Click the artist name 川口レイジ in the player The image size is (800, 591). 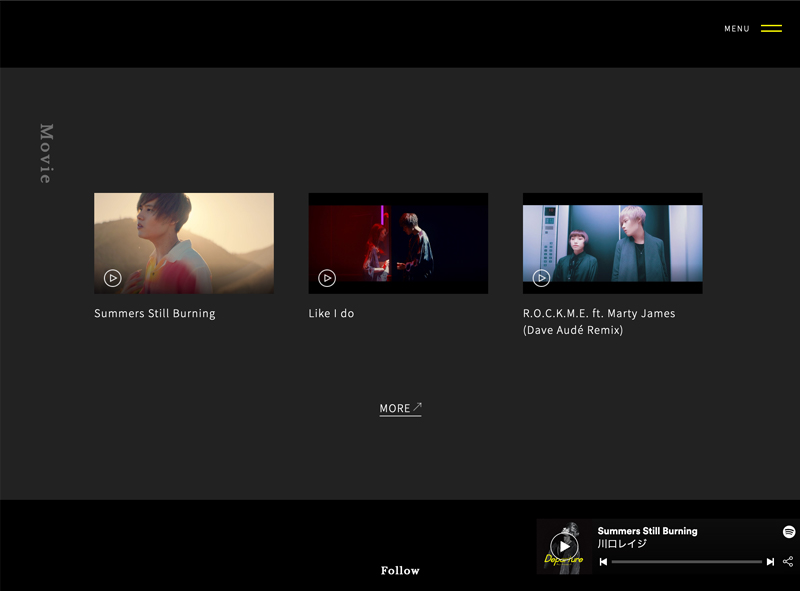tap(622, 544)
